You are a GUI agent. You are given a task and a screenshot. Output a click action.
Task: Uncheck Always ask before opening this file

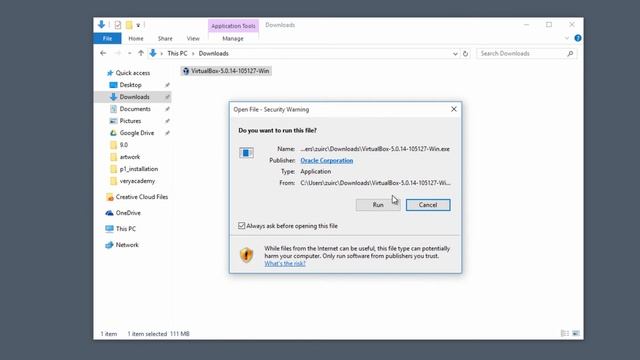click(x=242, y=226)
